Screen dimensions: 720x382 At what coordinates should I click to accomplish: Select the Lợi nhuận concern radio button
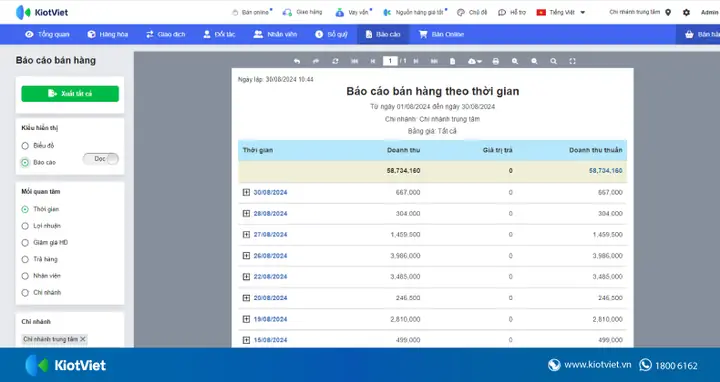point(25,226)
